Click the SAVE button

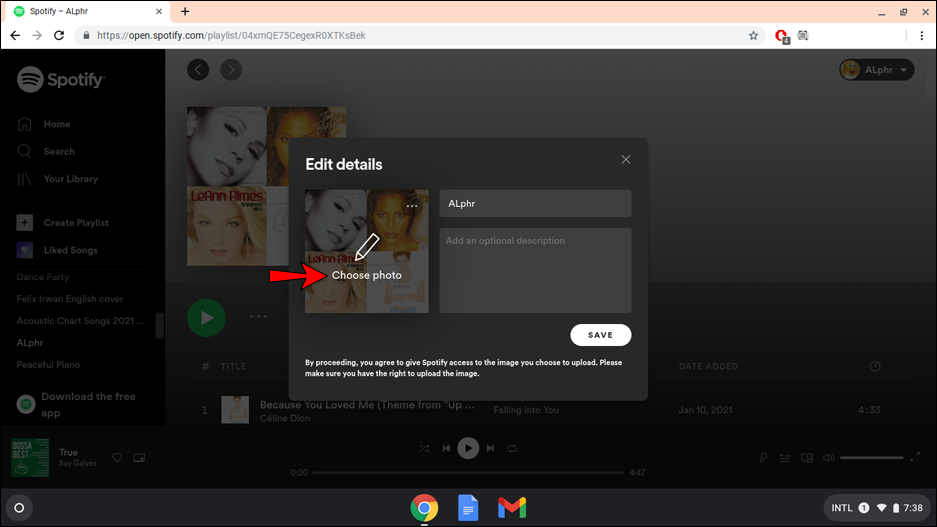[601, 335]
